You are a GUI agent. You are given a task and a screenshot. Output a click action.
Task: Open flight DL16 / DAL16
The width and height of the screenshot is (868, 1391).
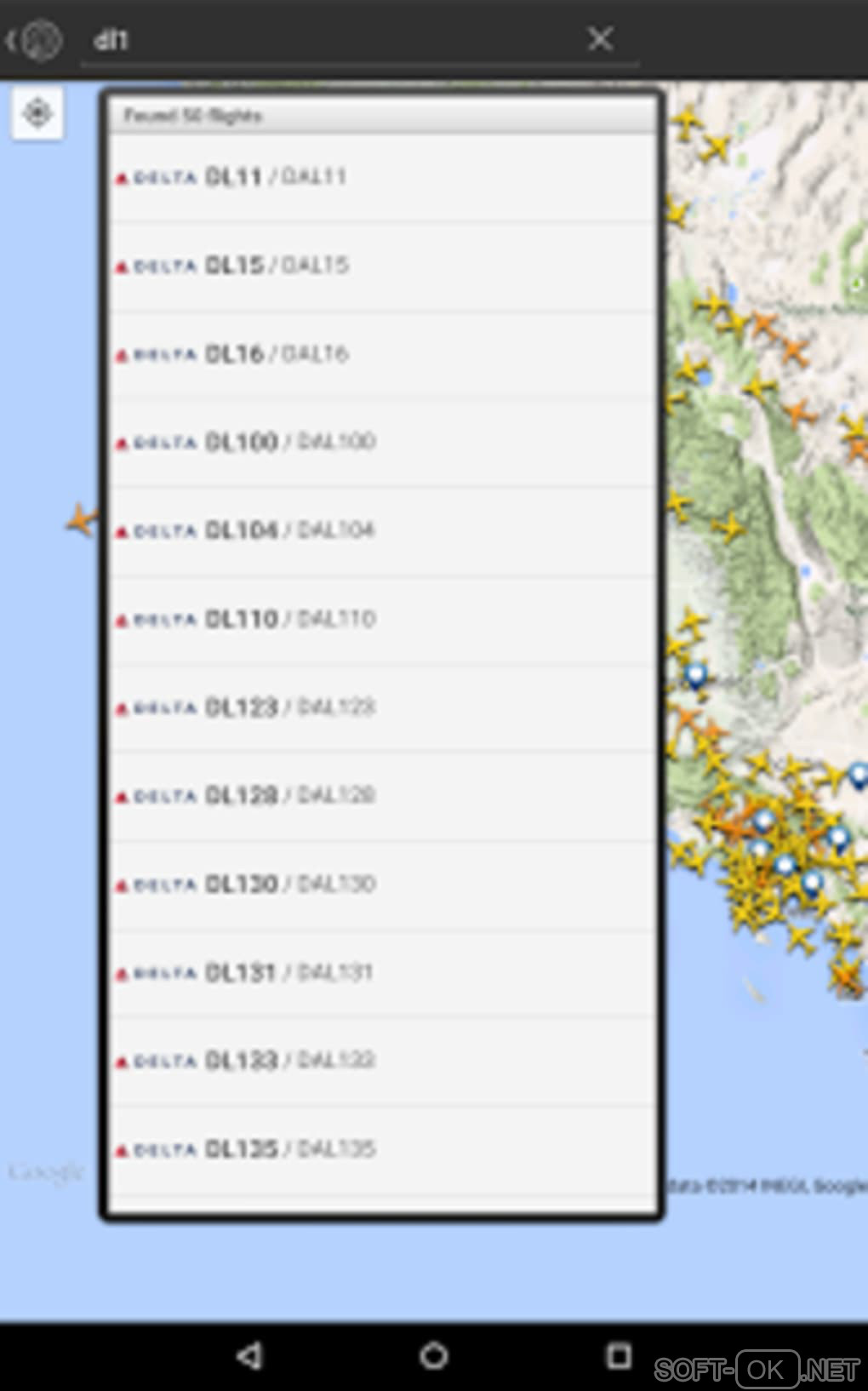tap(382, 354)
